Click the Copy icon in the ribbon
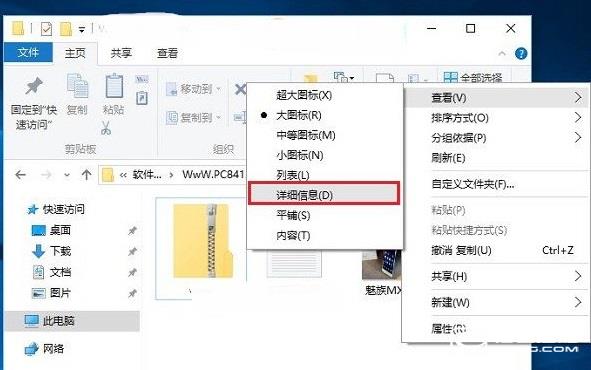 tap(77, 86)
